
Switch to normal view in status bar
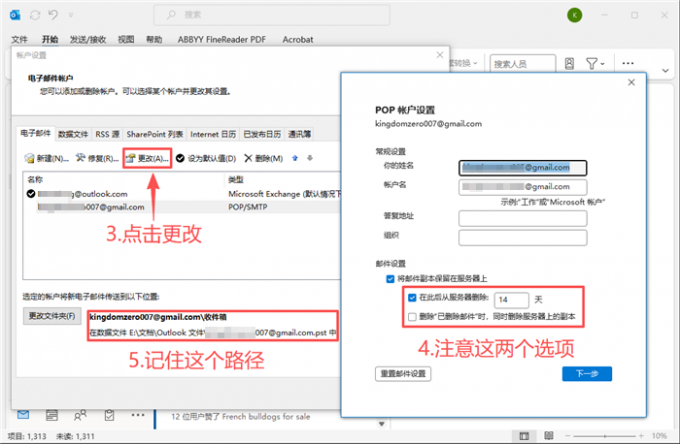click(x=524, y=436)
